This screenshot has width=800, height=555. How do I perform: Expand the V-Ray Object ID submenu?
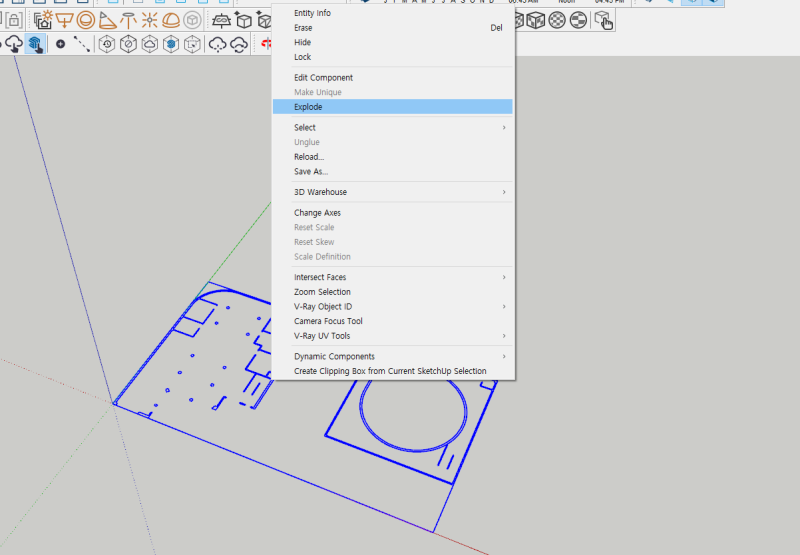tap(392, 307)
